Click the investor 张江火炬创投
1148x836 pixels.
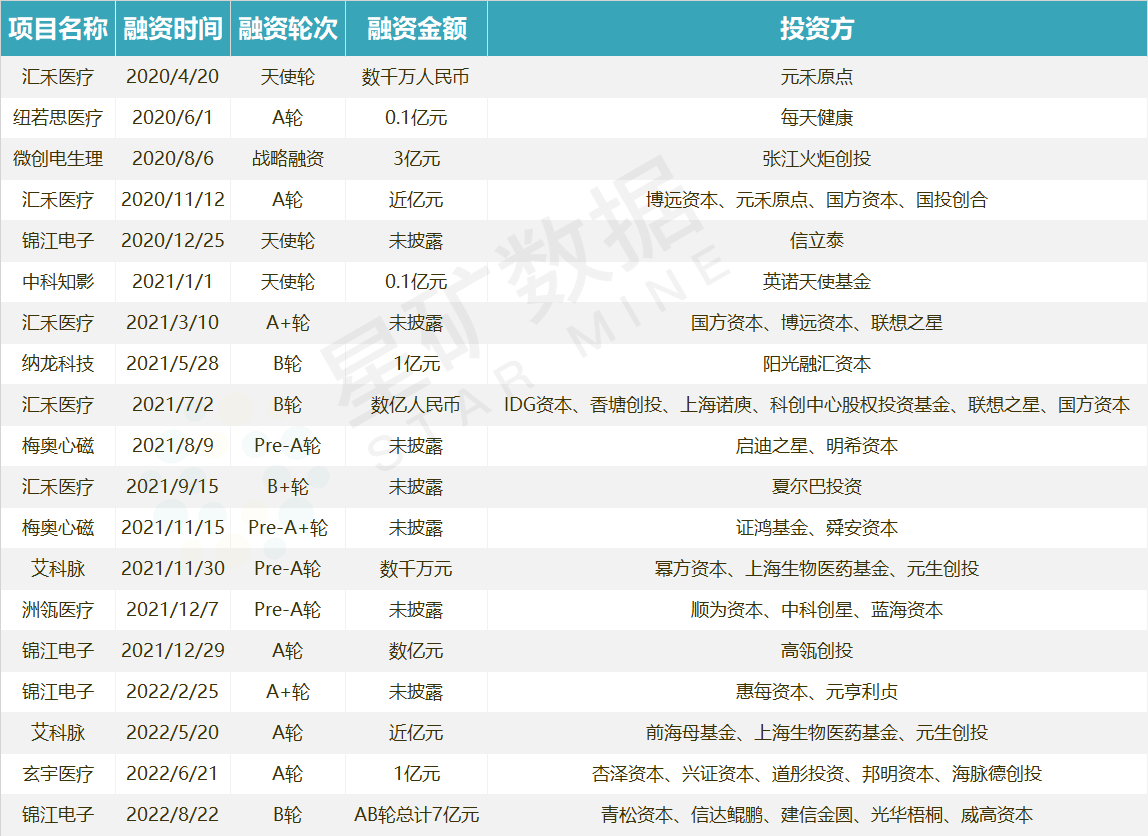click(x=816, y=157)
